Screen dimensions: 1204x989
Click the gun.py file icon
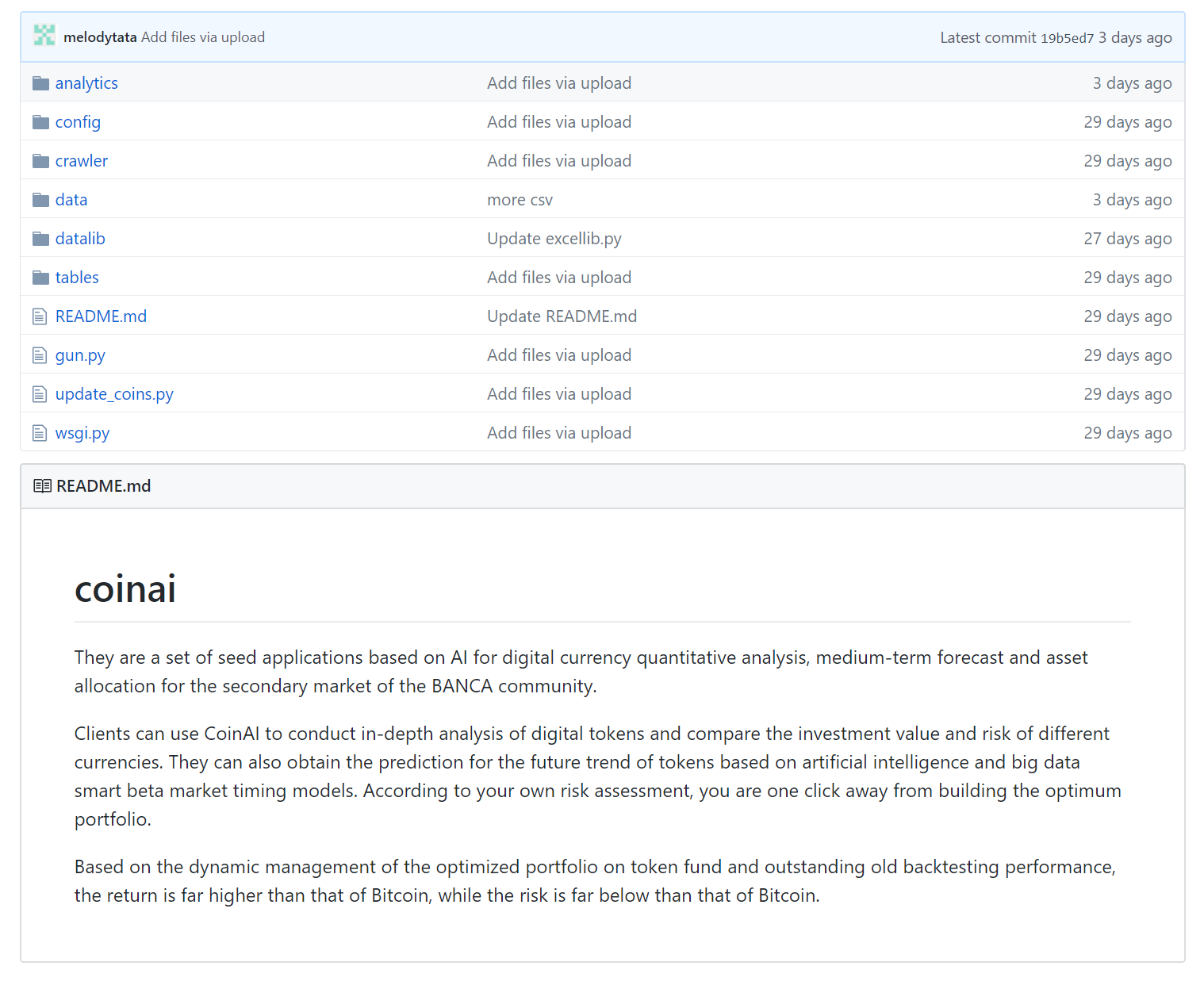40,355
